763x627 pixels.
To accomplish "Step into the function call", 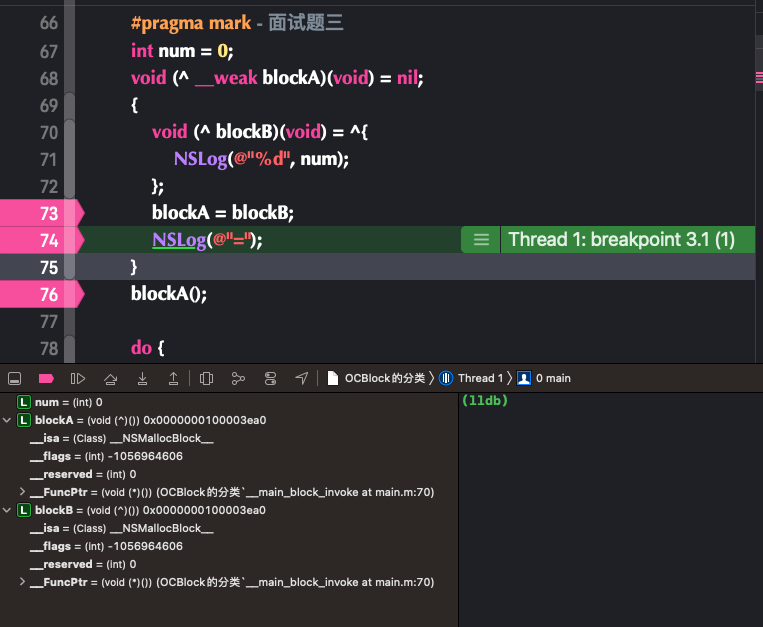I will tap(142, 378).
